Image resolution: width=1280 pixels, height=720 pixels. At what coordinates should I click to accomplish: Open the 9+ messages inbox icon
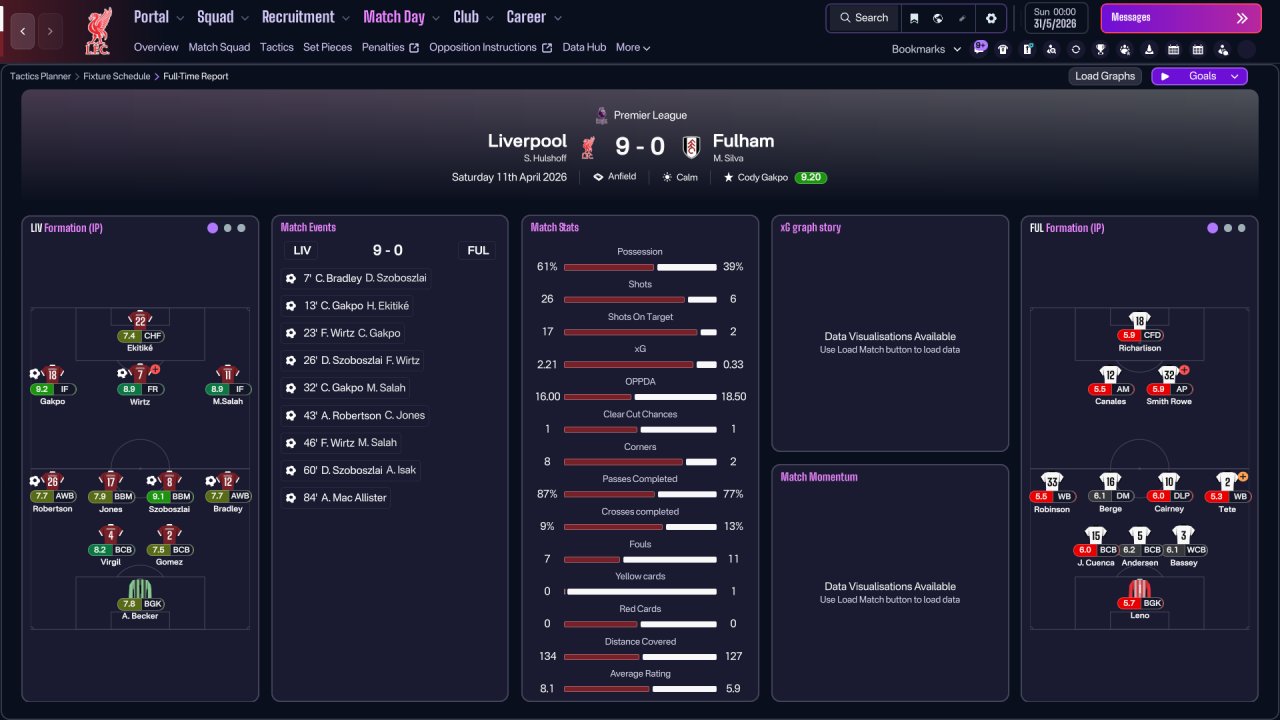979,48
